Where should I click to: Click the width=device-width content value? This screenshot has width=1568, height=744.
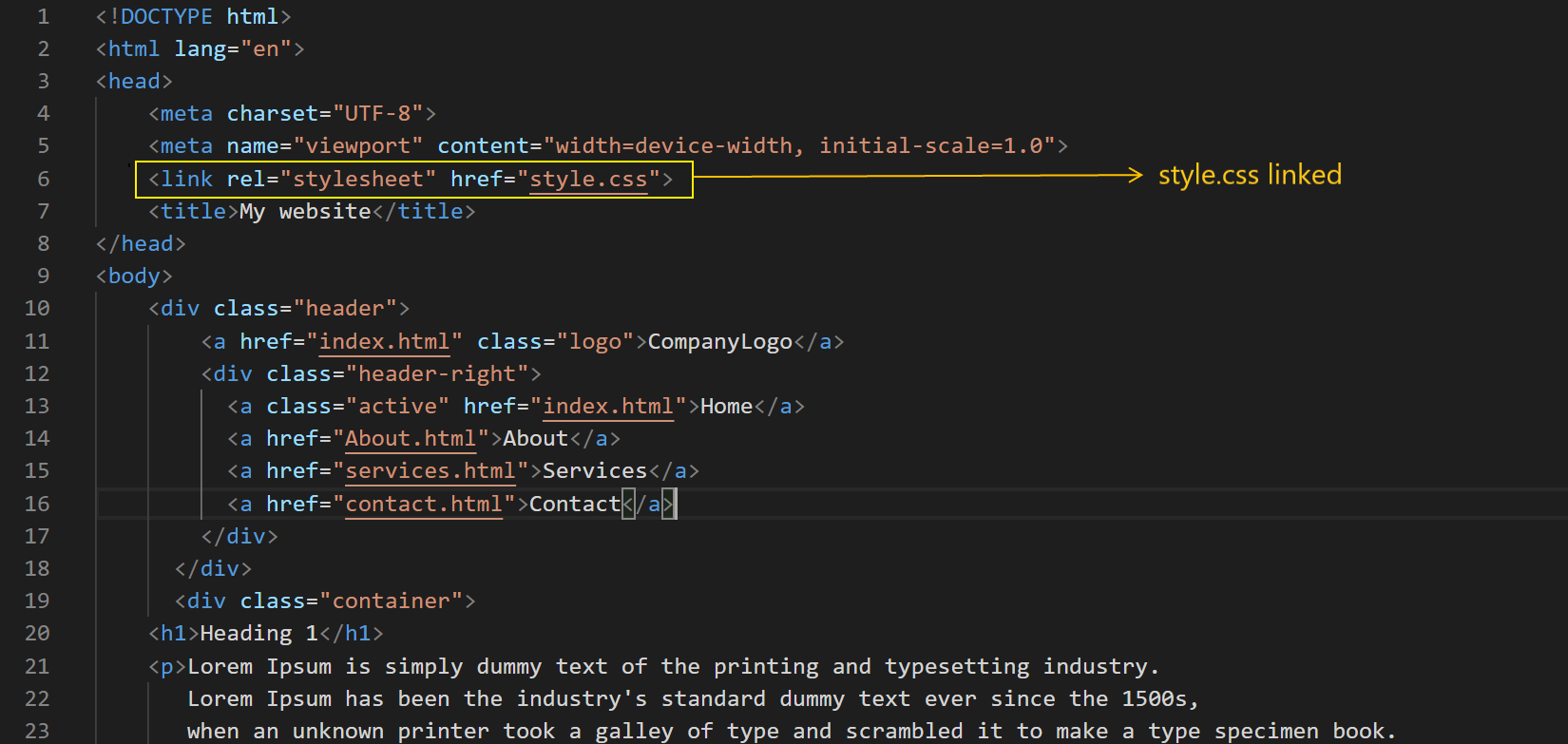(674, 145)
